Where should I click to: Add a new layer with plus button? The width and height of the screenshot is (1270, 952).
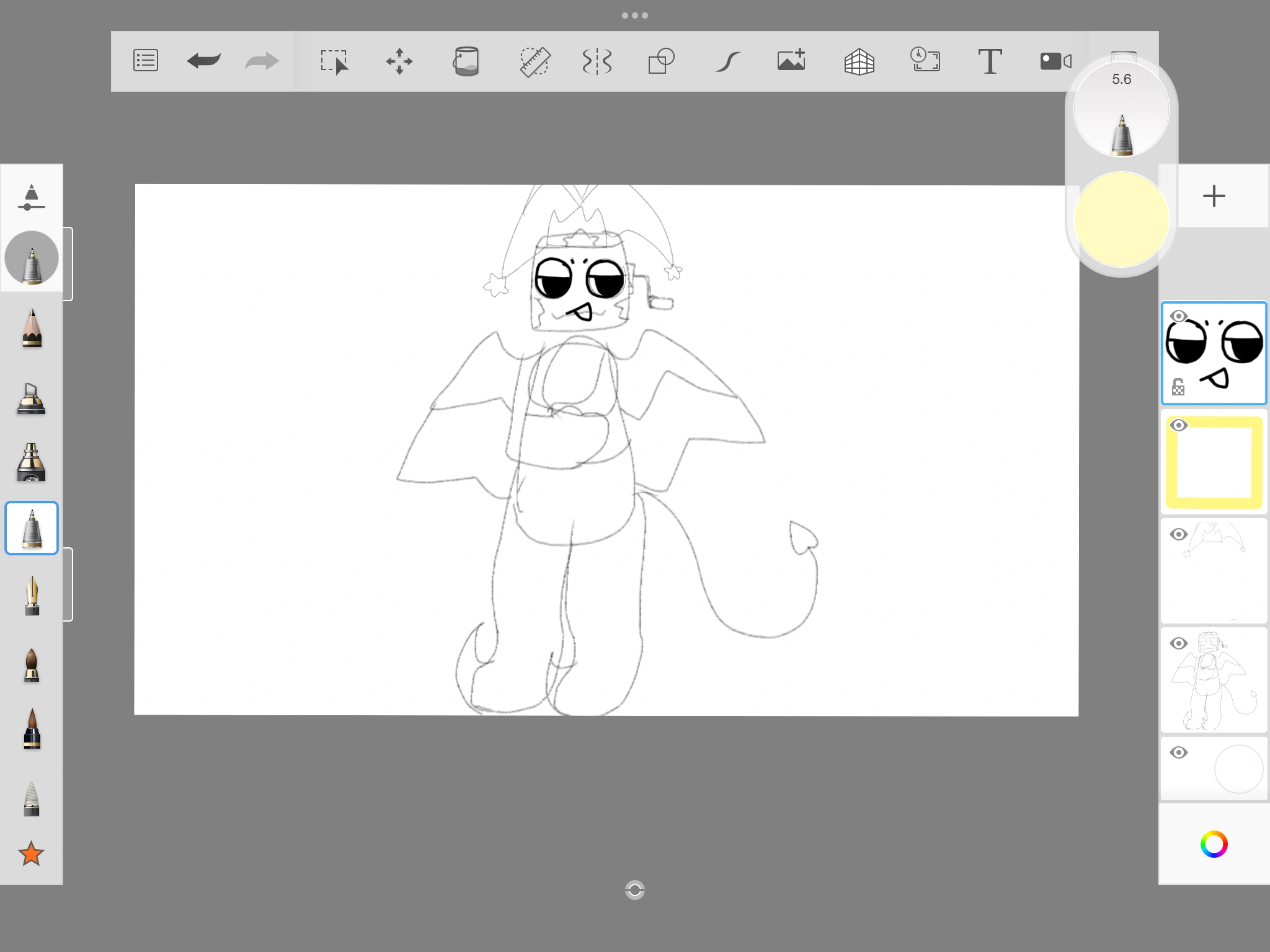[1214, 196]
